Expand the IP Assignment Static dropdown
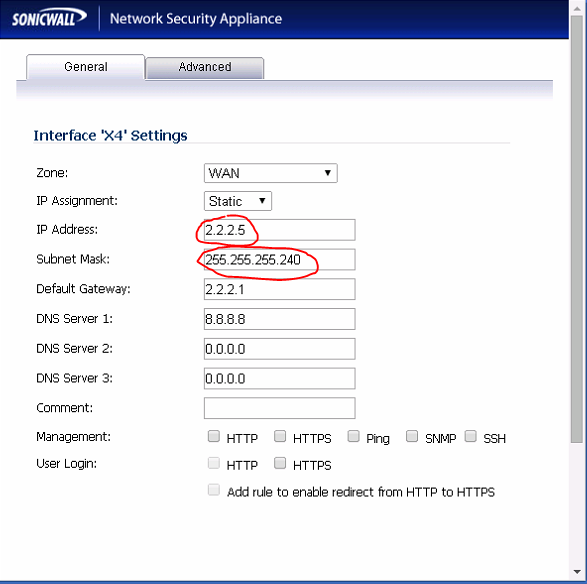Image resolution: width=587 pixels, height=584 pixels. click(x=238, y=201)
